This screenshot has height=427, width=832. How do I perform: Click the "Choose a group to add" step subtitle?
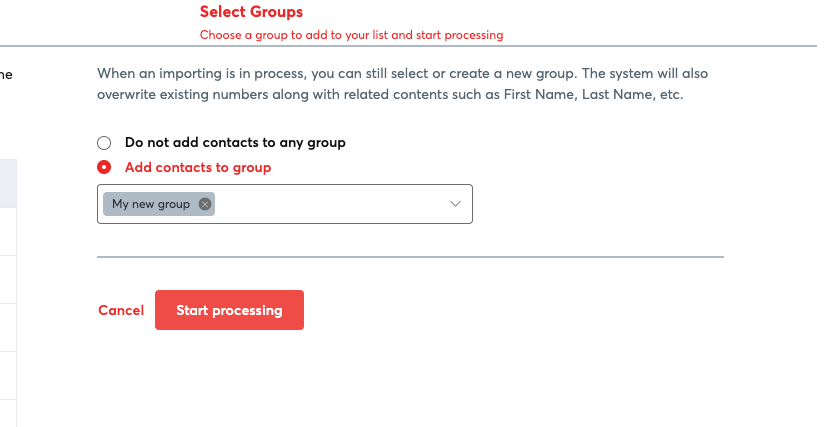(x=351, y=35)
